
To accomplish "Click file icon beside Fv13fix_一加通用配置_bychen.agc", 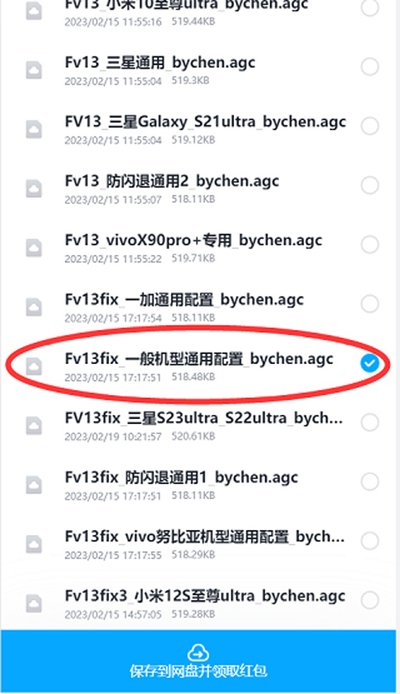I will pos(34,307).
